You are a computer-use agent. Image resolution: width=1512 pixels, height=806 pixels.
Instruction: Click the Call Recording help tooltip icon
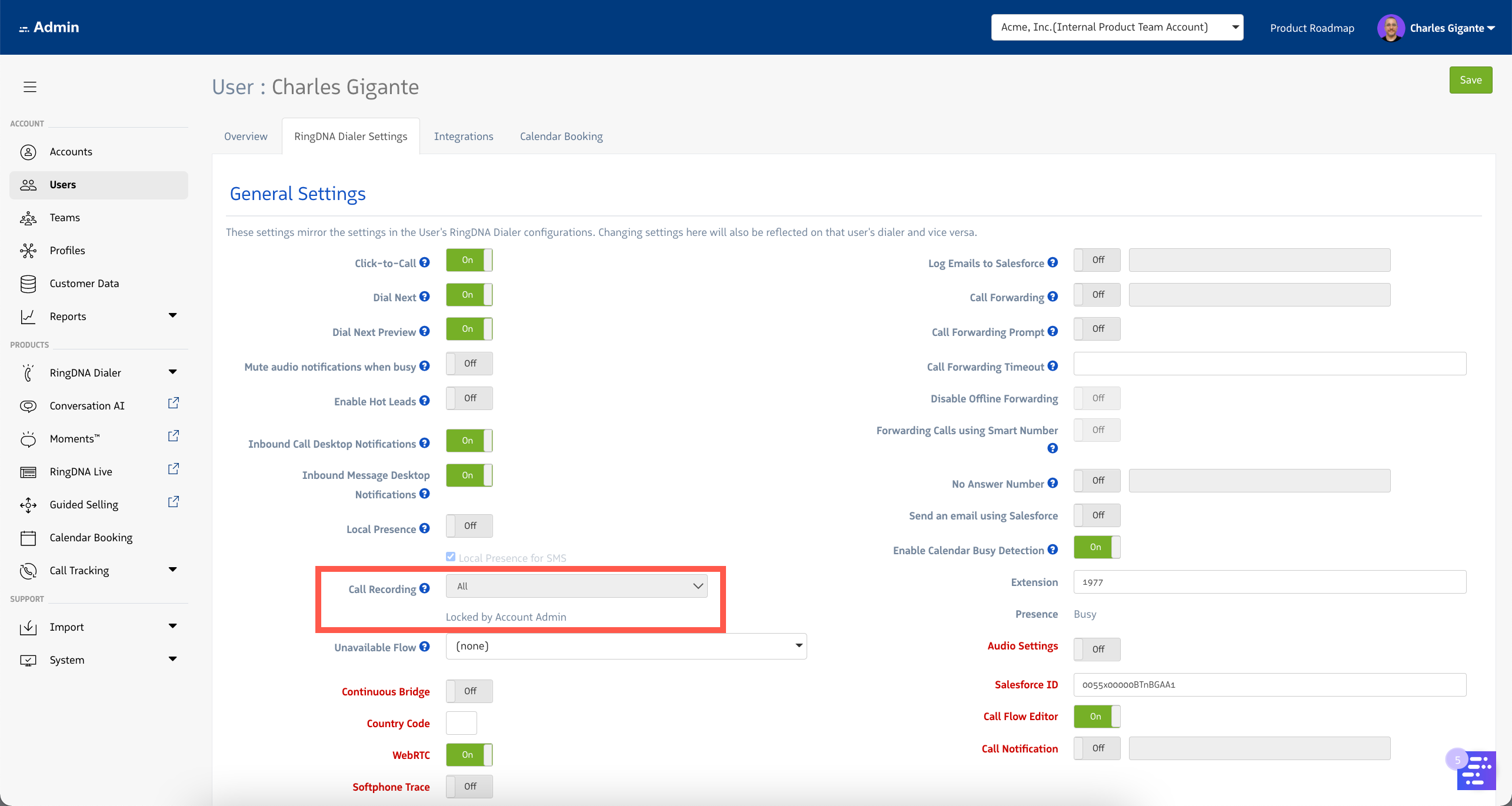click(425, 588)
